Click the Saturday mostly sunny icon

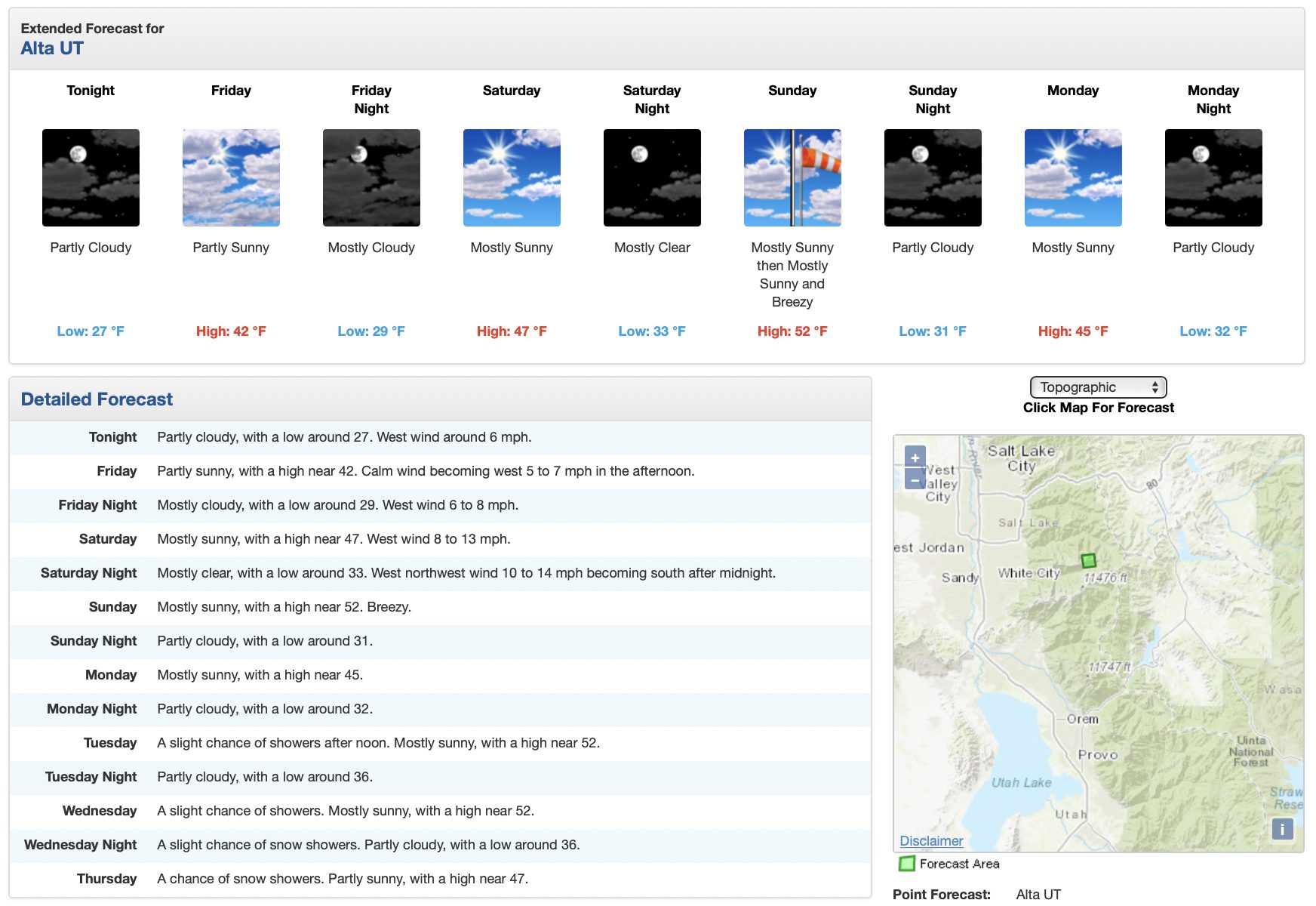512,177
